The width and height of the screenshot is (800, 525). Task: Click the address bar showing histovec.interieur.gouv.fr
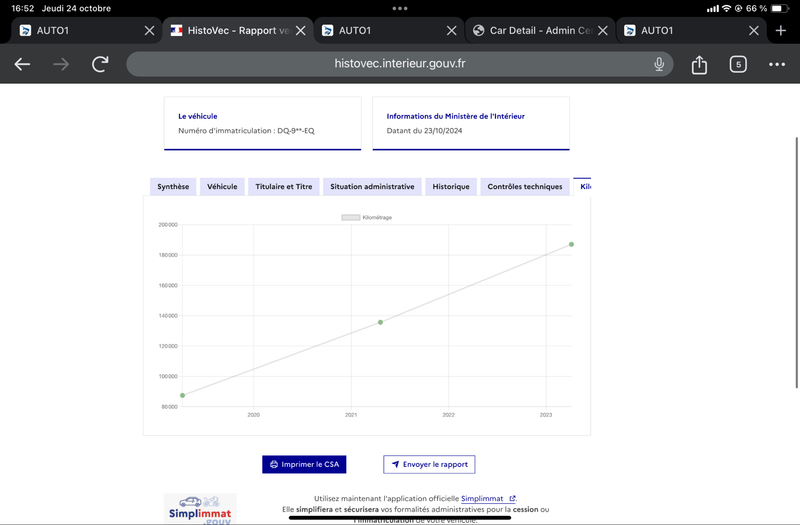[399, 64]
